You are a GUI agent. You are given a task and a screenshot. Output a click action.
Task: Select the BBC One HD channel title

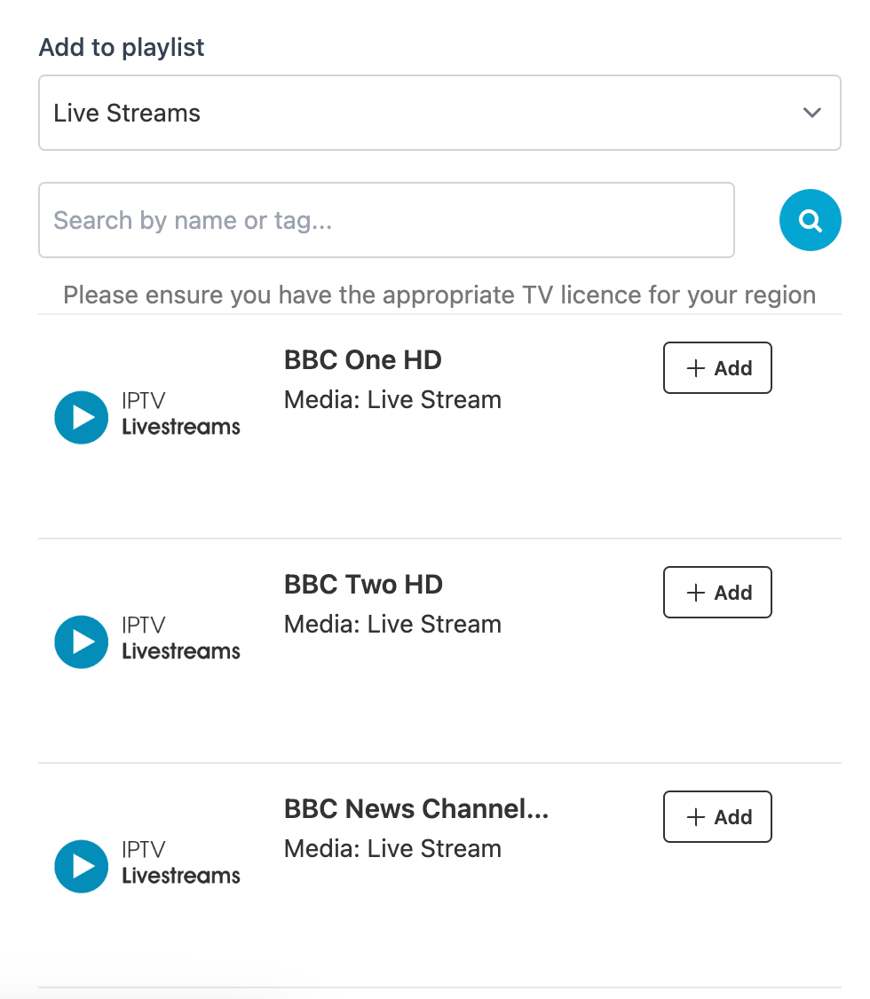(362, 359)
